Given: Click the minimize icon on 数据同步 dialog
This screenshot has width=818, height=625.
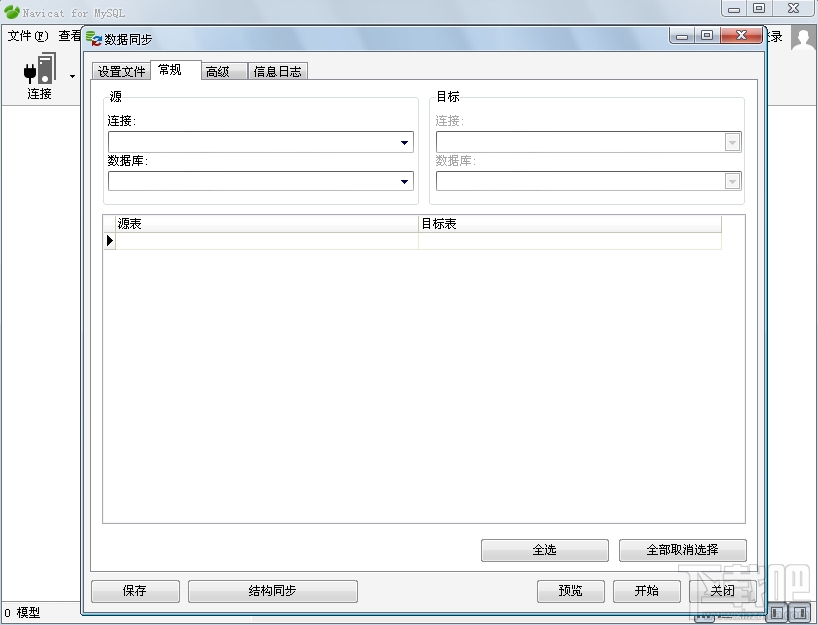Looking at the screenshot, I should [681, 36].
